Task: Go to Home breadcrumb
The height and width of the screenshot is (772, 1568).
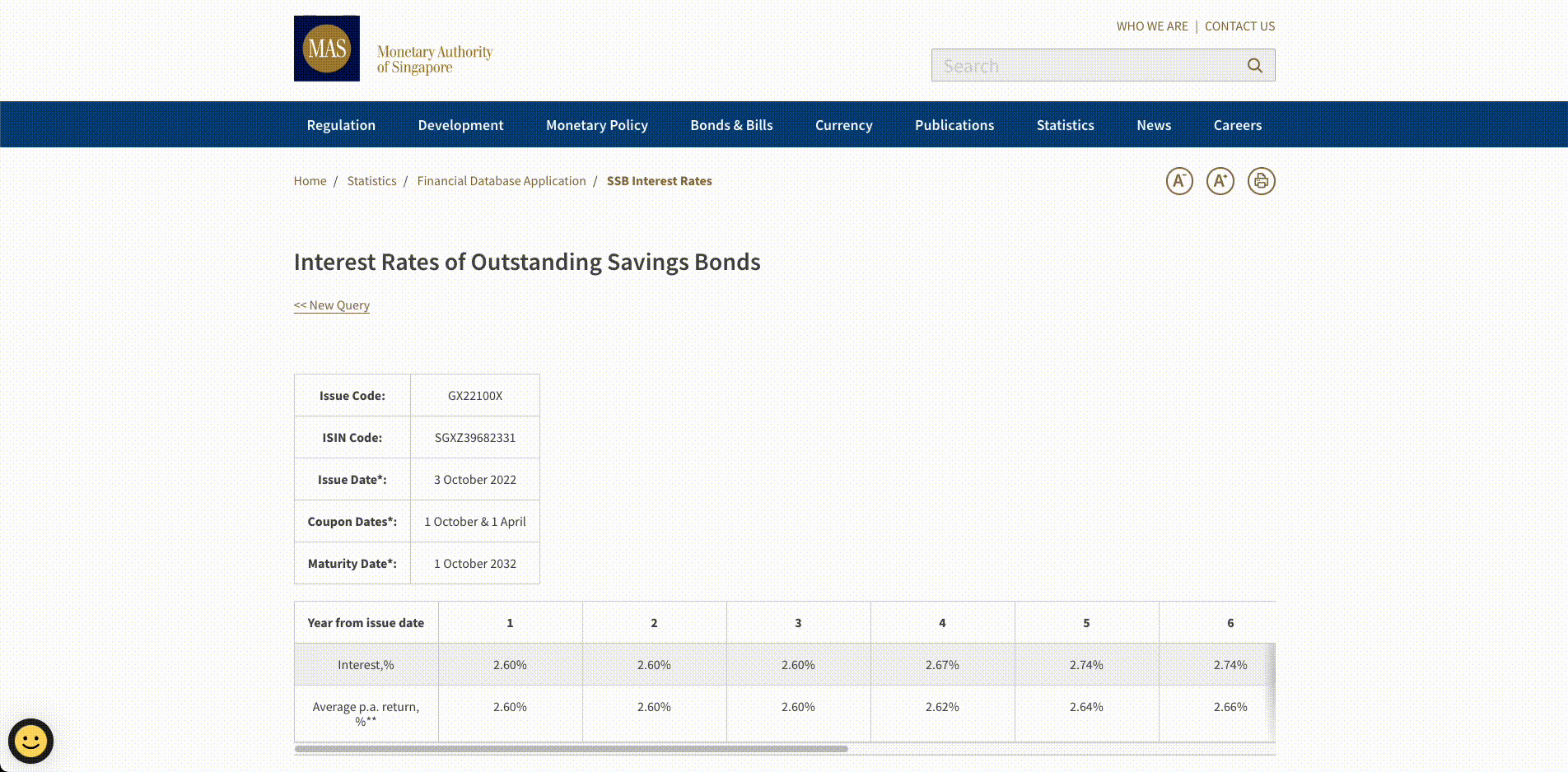Action: pyautogui.click(x=310, y=181)
